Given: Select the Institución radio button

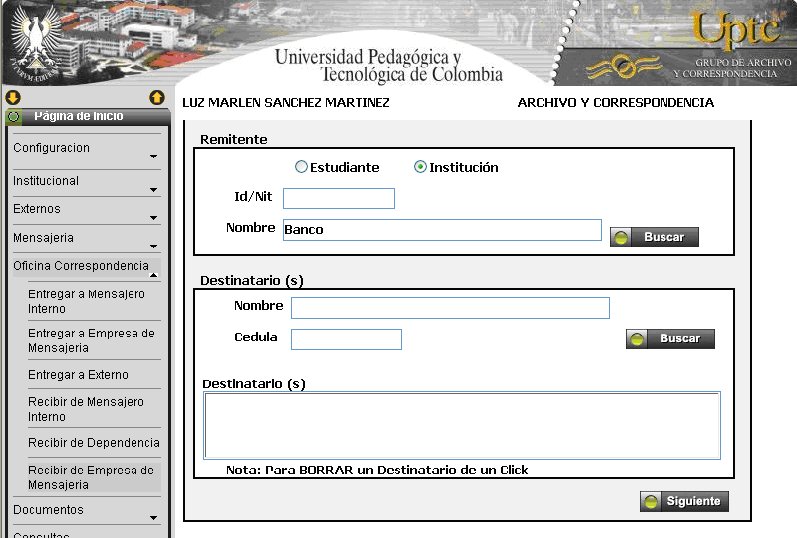Looking at the screenshot, I should [x=420, y=167].
